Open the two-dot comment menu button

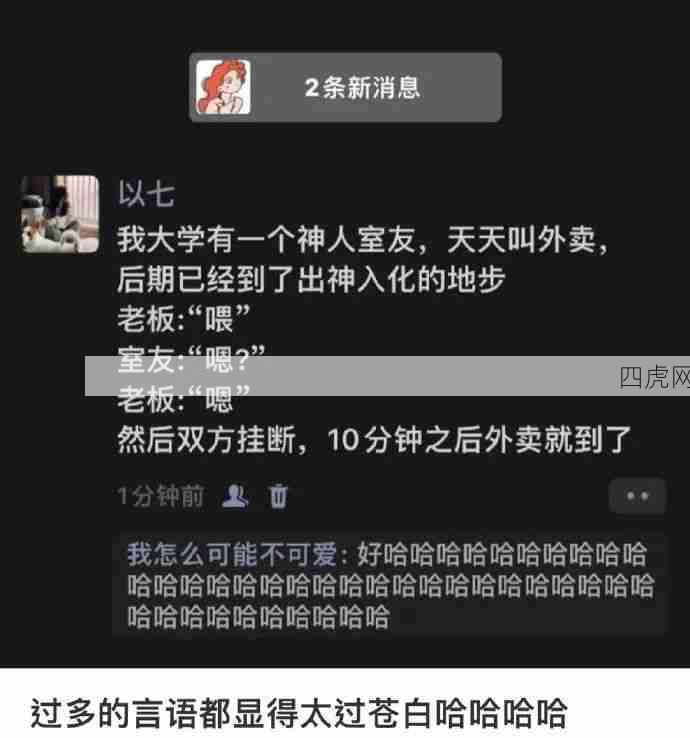[x=637, y=496]
